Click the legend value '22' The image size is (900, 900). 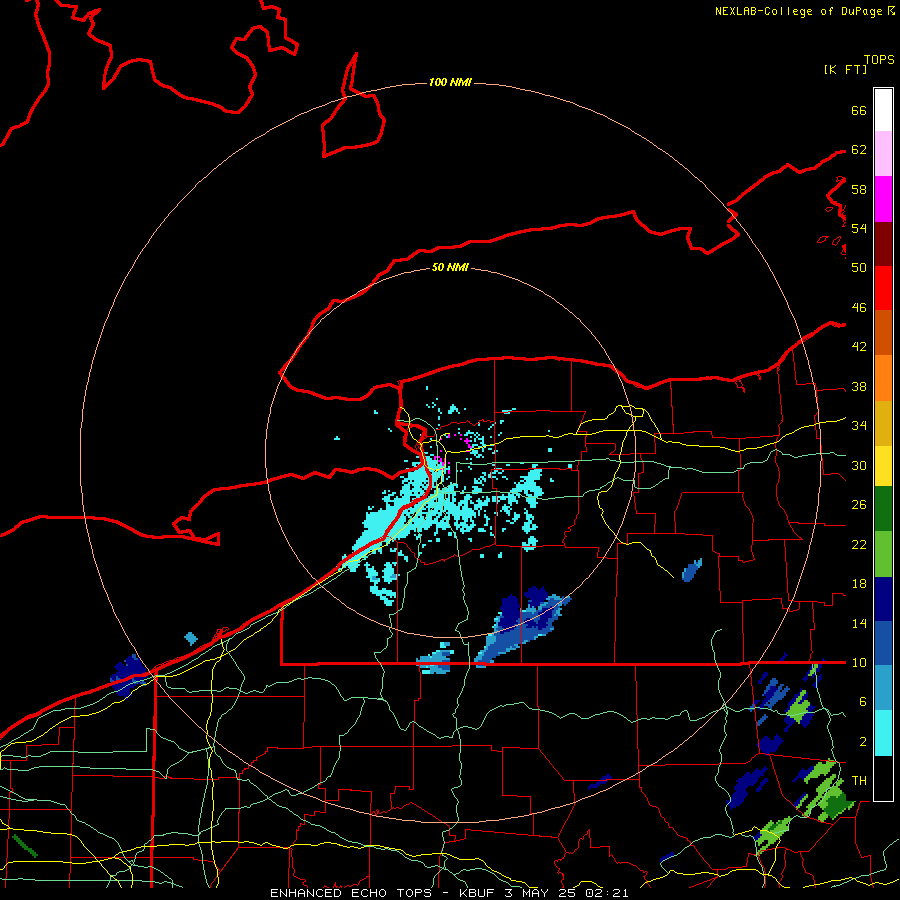pyautogui.click(x=859, y=544)
